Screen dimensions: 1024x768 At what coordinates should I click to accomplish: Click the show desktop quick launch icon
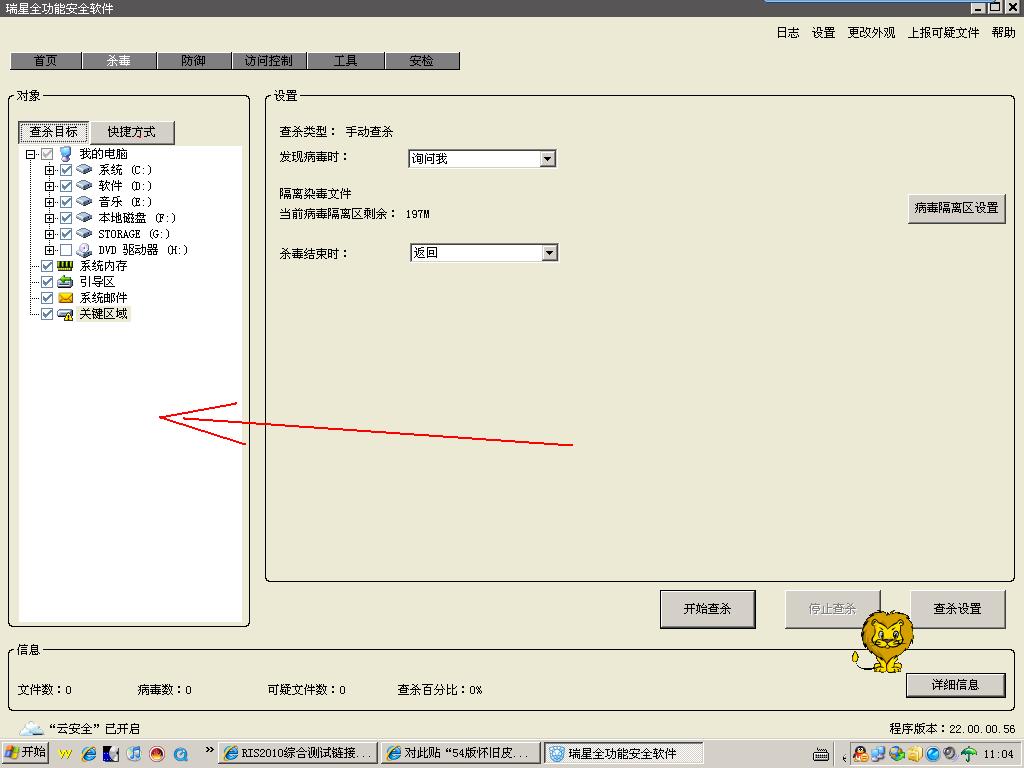(111, 754)
